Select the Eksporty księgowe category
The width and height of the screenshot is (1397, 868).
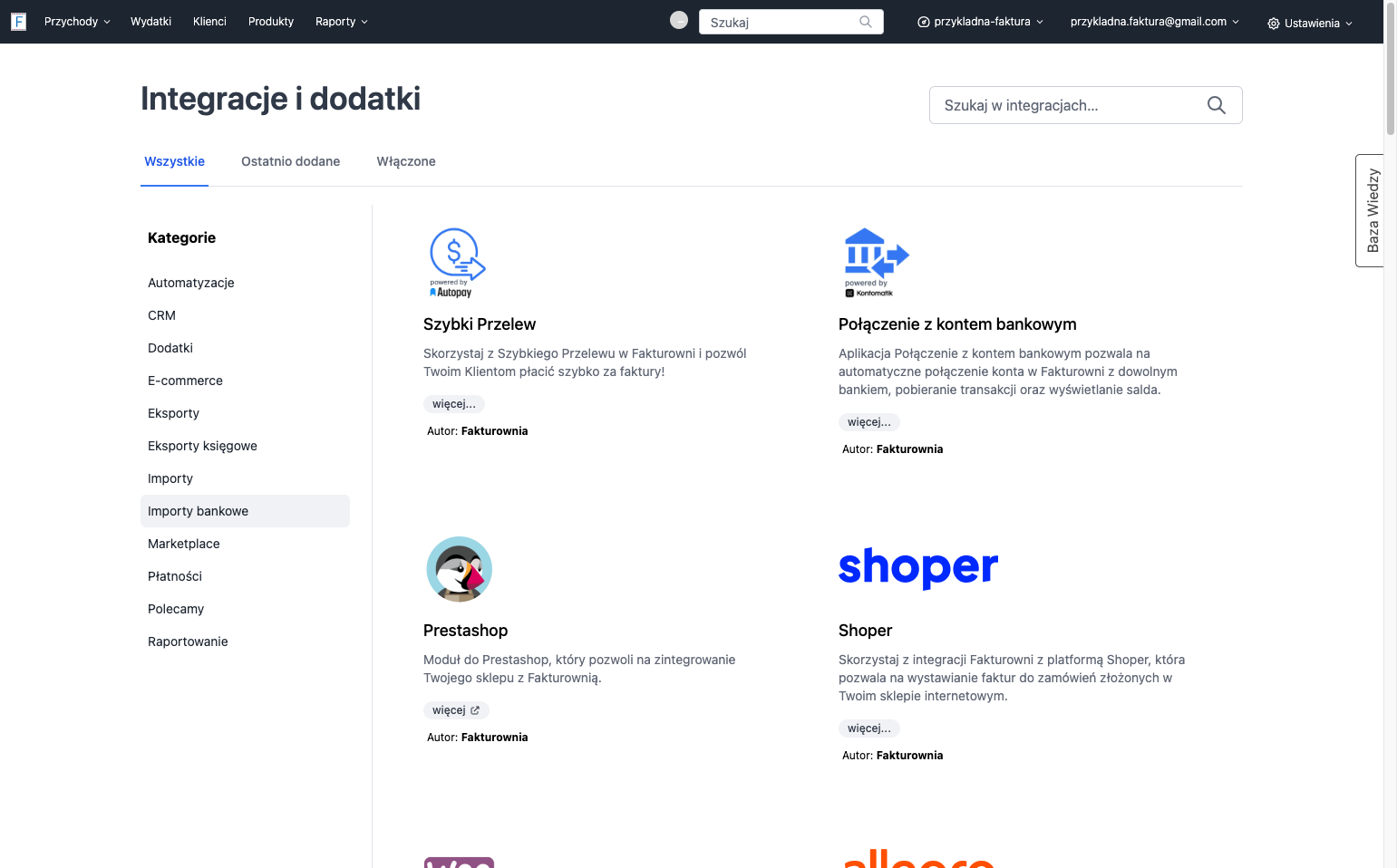[245, 446]
